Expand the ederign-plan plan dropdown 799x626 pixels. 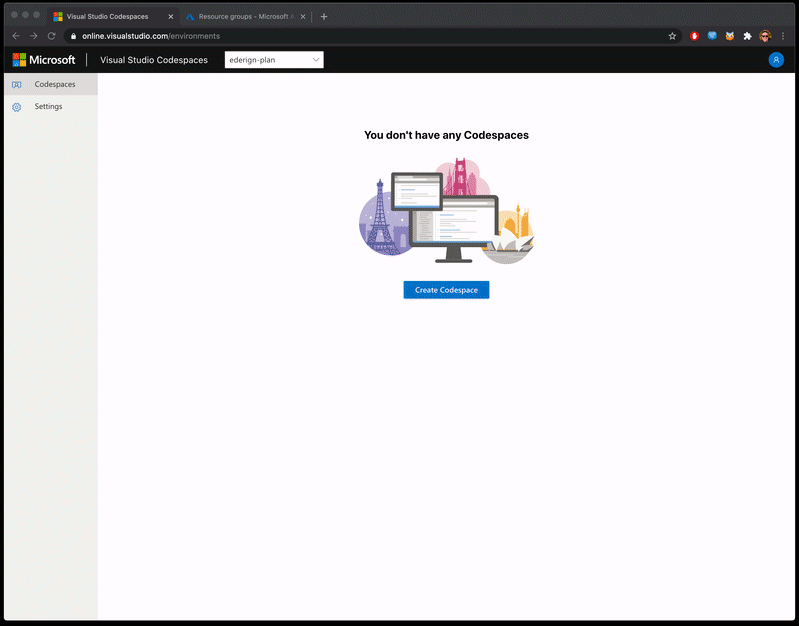coord(274,60)
